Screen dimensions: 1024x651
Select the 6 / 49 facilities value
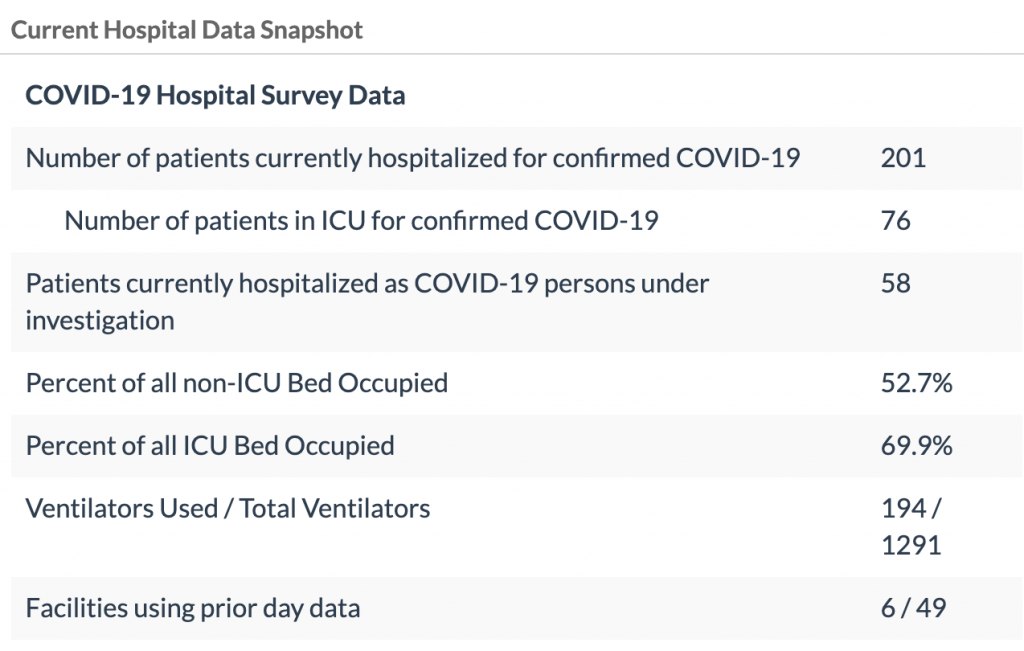[913, 608]
